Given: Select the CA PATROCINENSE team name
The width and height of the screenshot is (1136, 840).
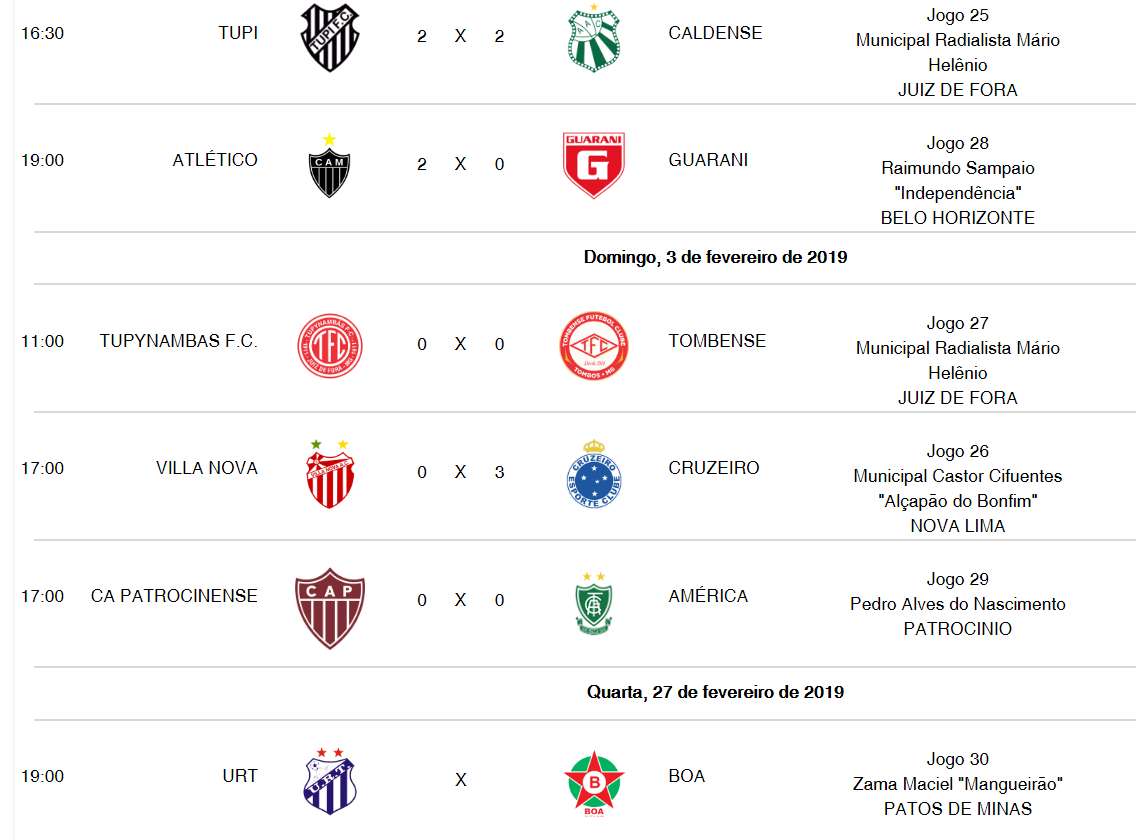Looking at the screenshot, I should 174,596.
